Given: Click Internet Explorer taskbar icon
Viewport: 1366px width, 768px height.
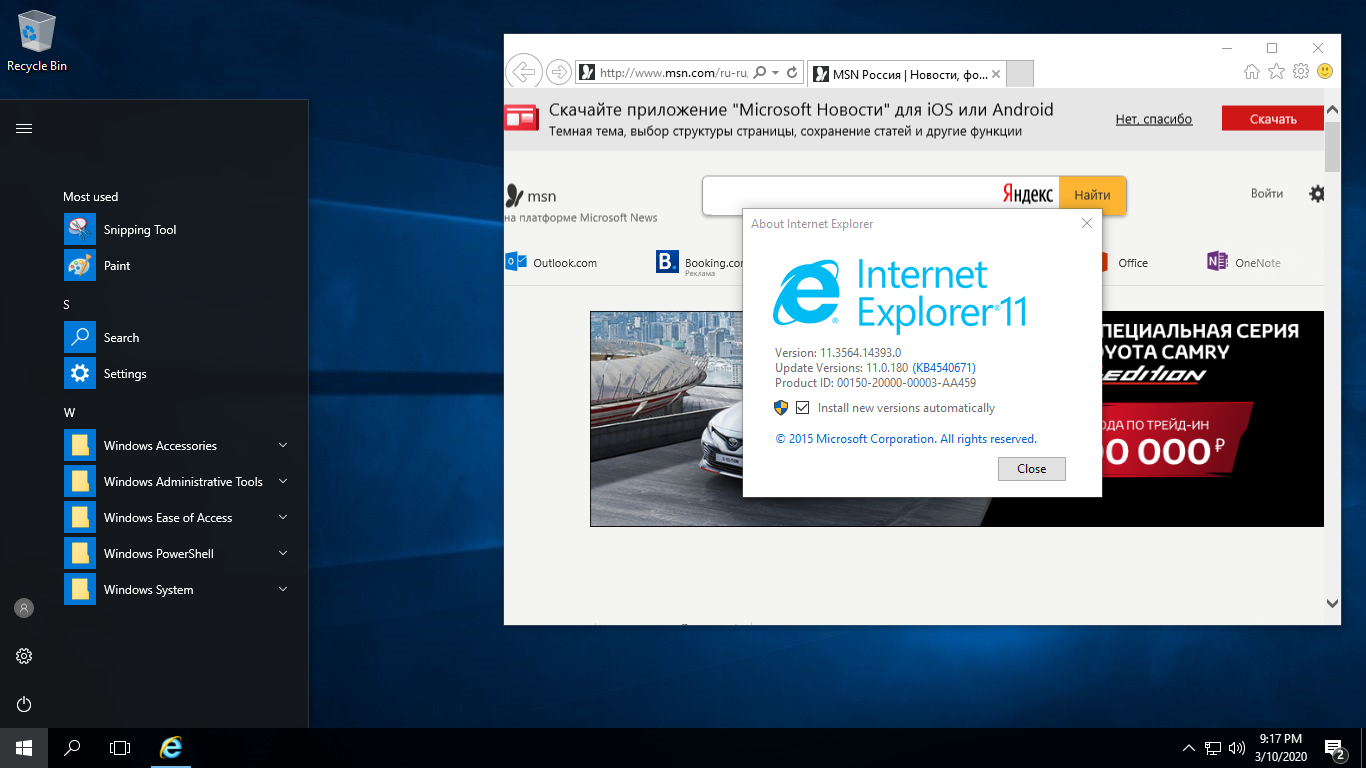Looking at the screenshot, I should pos(172,748).
